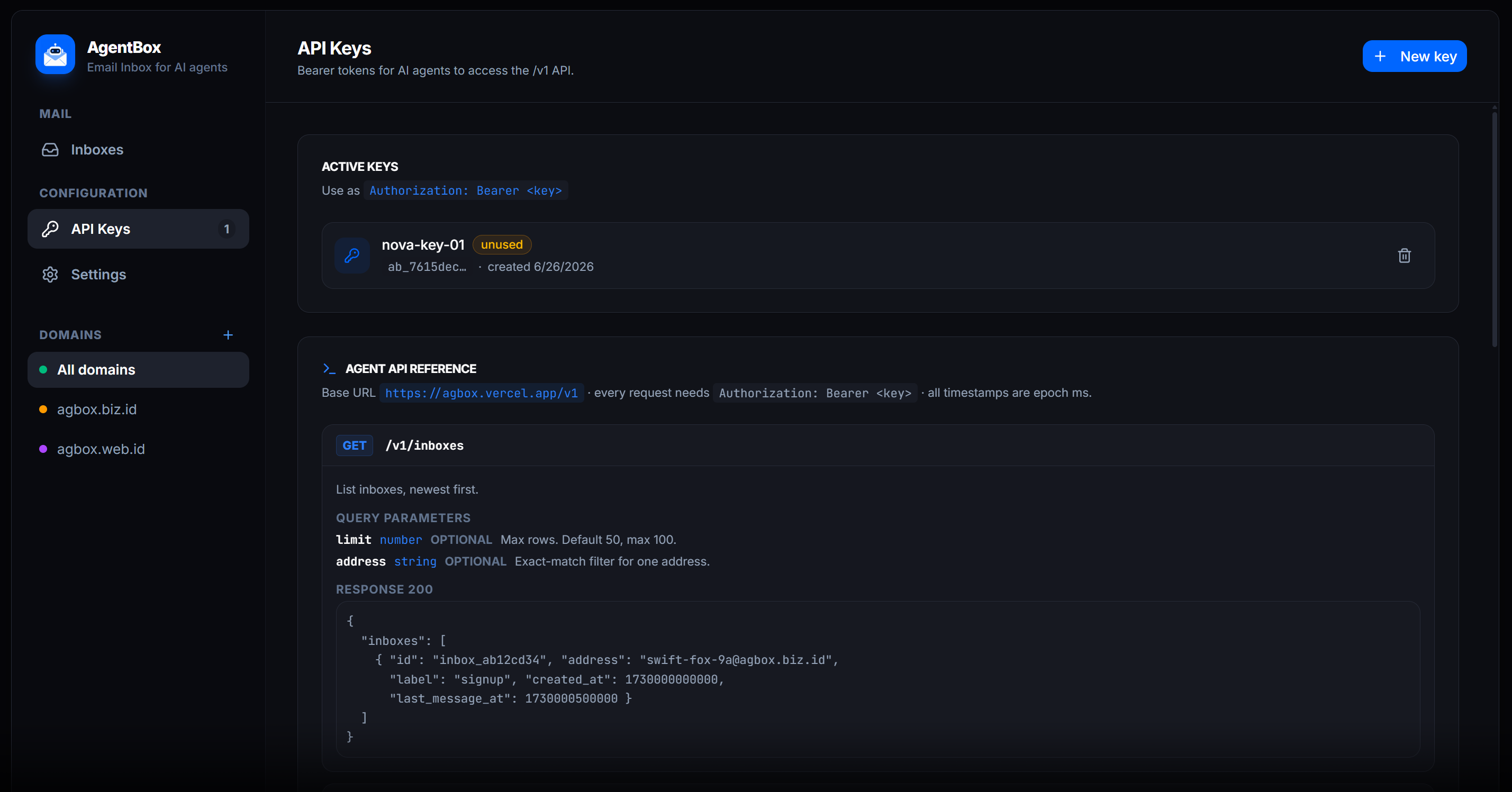Click the unused status badge
Image resolution: width=1512 pixels, height=792 pixels.
coord(502,244)
